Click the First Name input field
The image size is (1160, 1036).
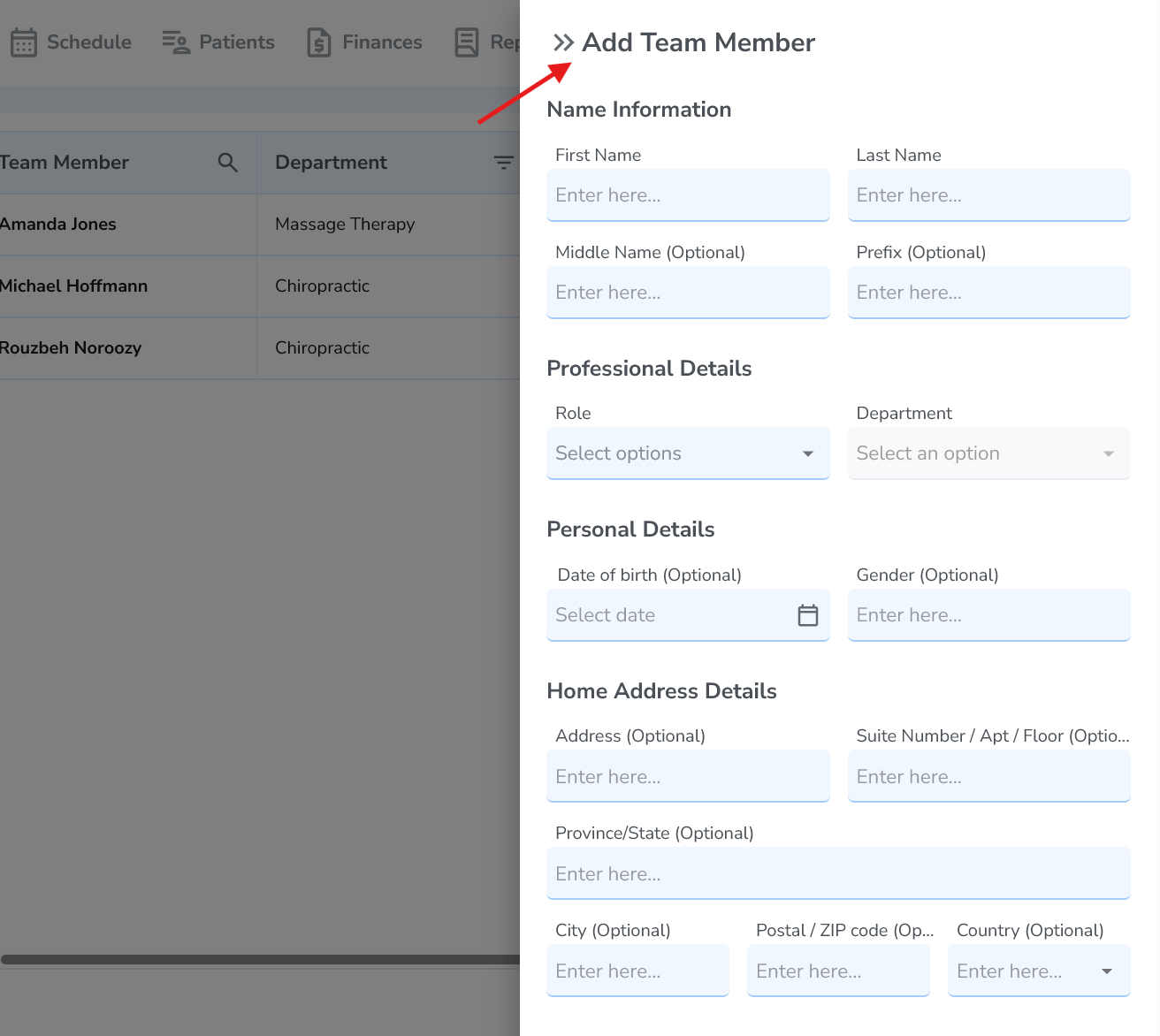coord(688,194)
